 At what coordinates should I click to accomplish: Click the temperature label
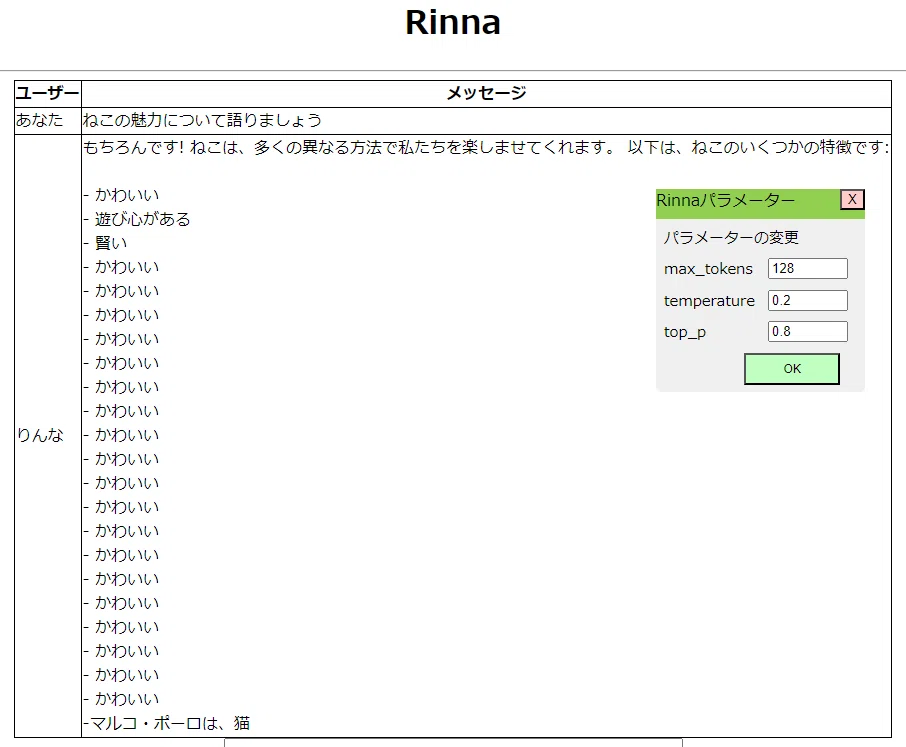click(709, 301)
